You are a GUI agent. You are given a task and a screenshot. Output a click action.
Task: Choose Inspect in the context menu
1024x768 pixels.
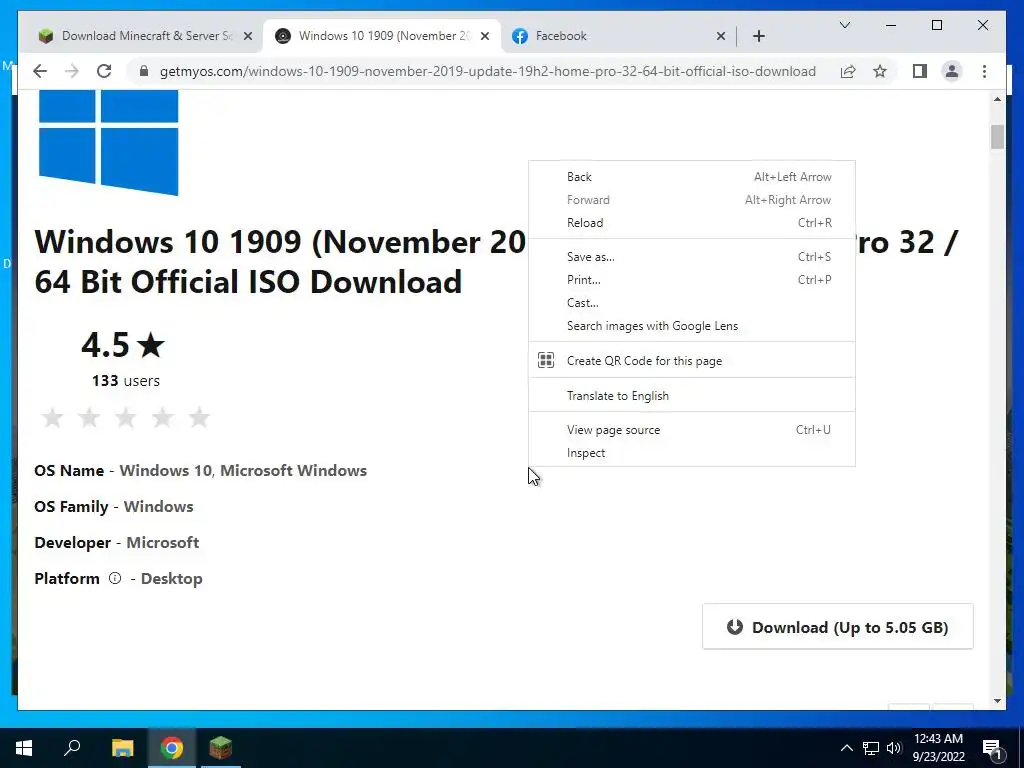[x=692, y=453]
